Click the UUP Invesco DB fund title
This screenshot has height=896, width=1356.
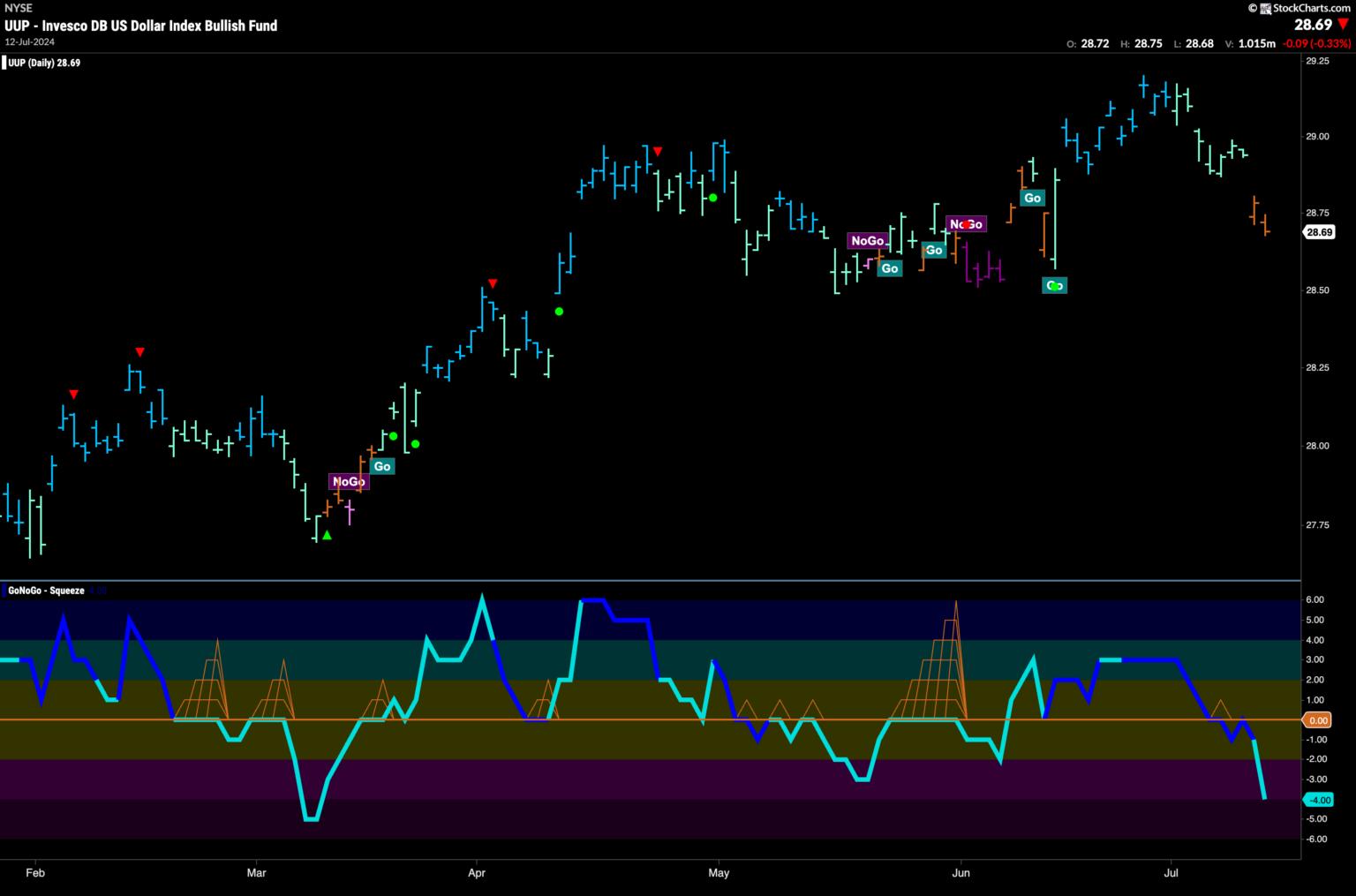click(x=141, y=26)
